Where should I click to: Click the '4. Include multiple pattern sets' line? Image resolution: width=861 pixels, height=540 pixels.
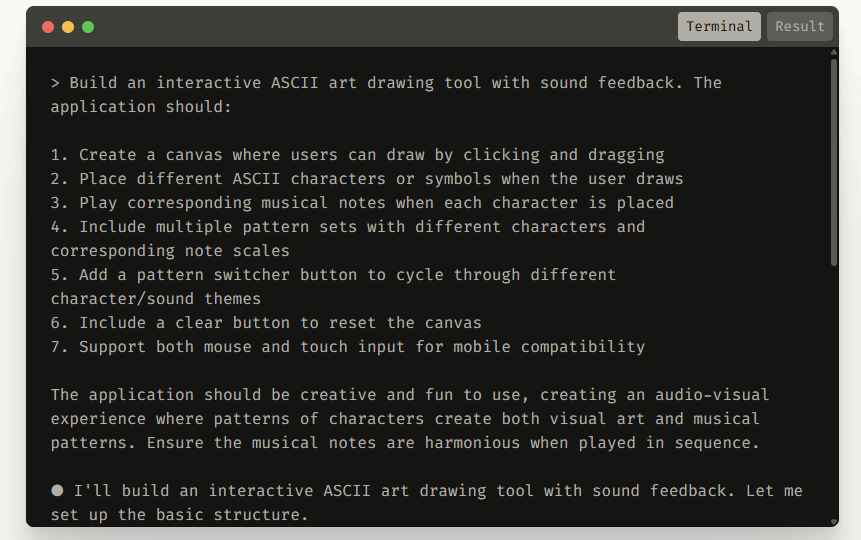pyautogui.click(x=348, y=227)
